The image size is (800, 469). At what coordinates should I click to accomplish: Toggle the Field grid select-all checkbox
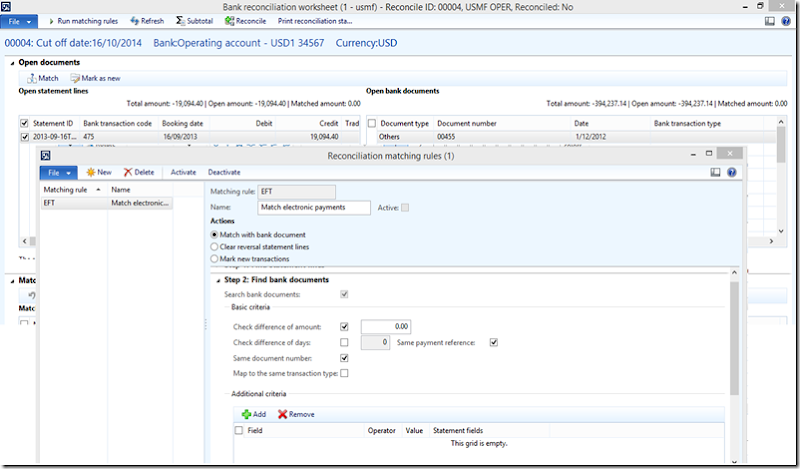239,430
